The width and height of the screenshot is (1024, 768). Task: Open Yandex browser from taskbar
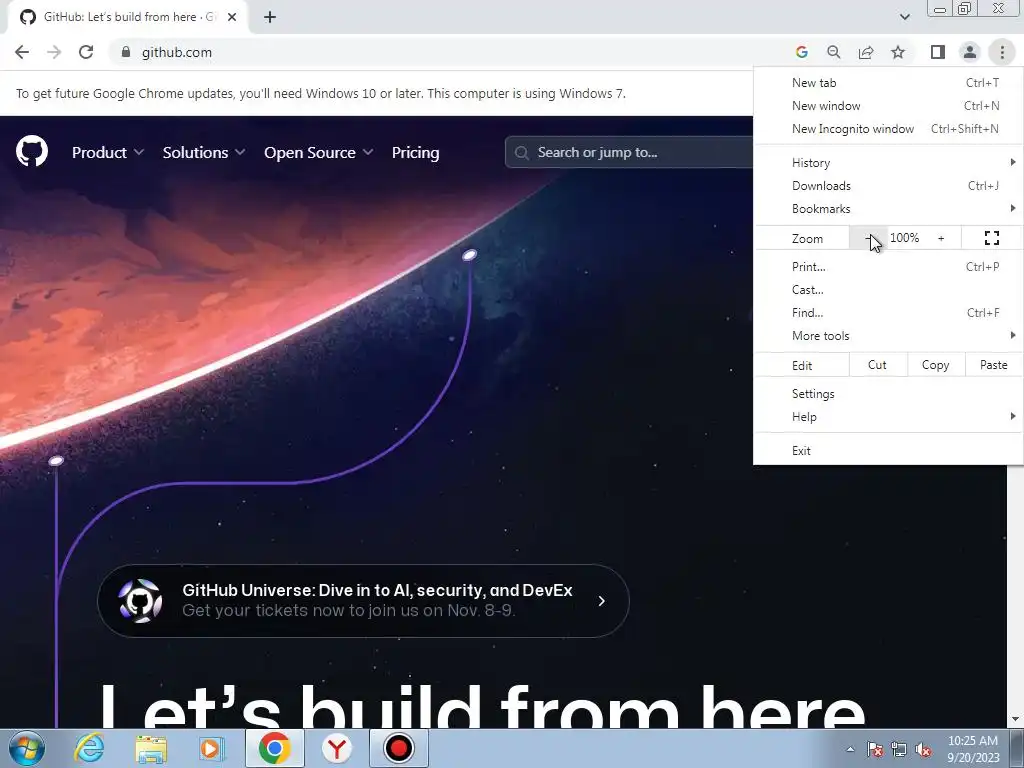pyautogui.click(x=336, y=748)
